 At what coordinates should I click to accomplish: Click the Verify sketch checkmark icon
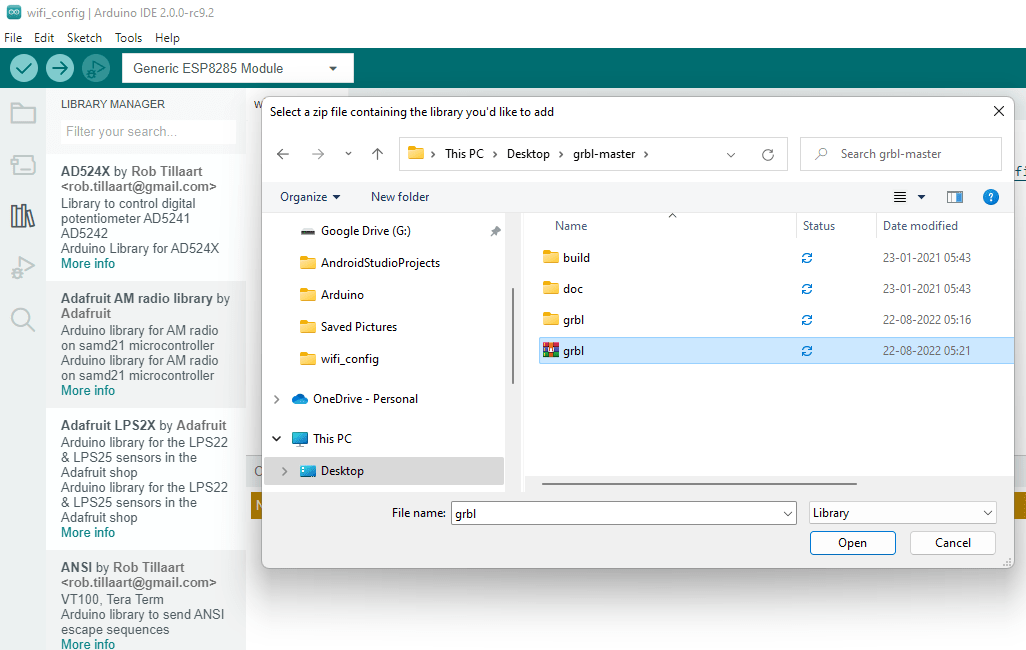pyautogui.click(x=24, y=68)
